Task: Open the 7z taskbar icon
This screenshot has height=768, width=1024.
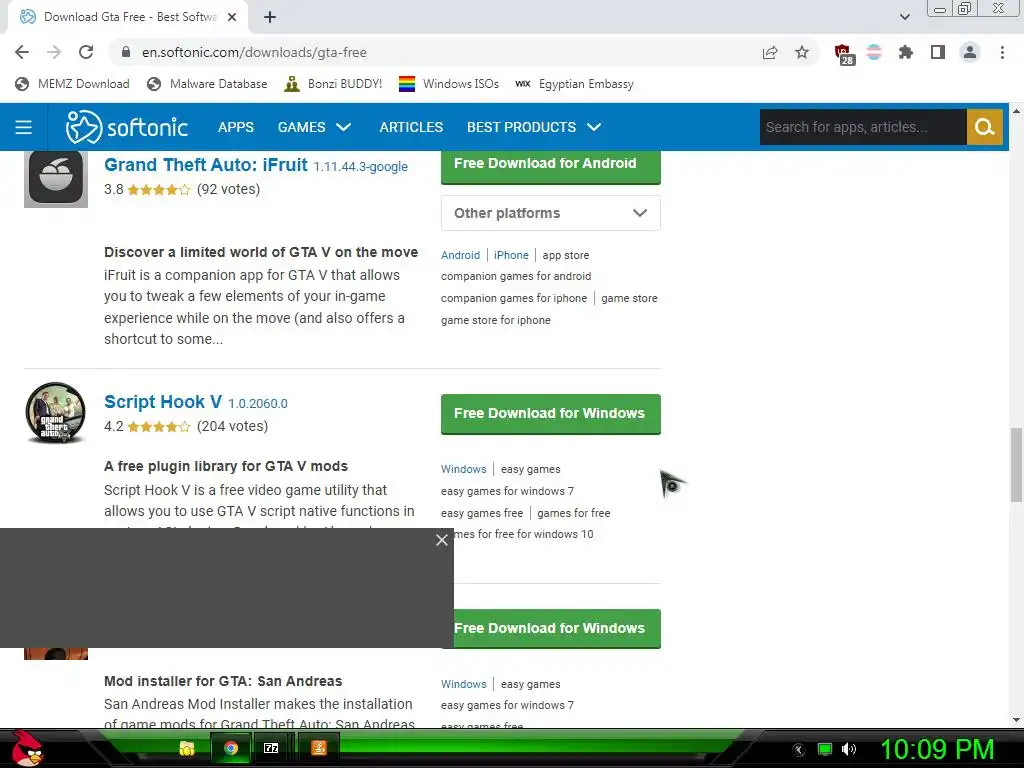Action: (271, 748)
